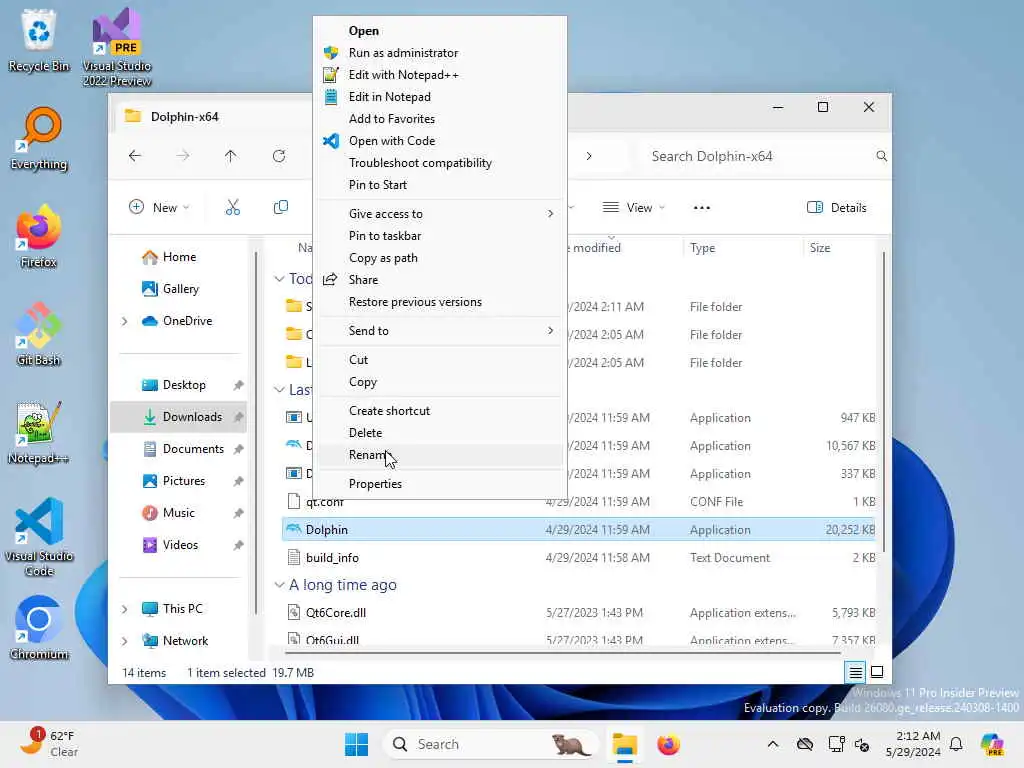Open Notepad++ desktop shortcut
Image resolution: width=1024 pixels, height=768 pixels.
coord(39,432)
